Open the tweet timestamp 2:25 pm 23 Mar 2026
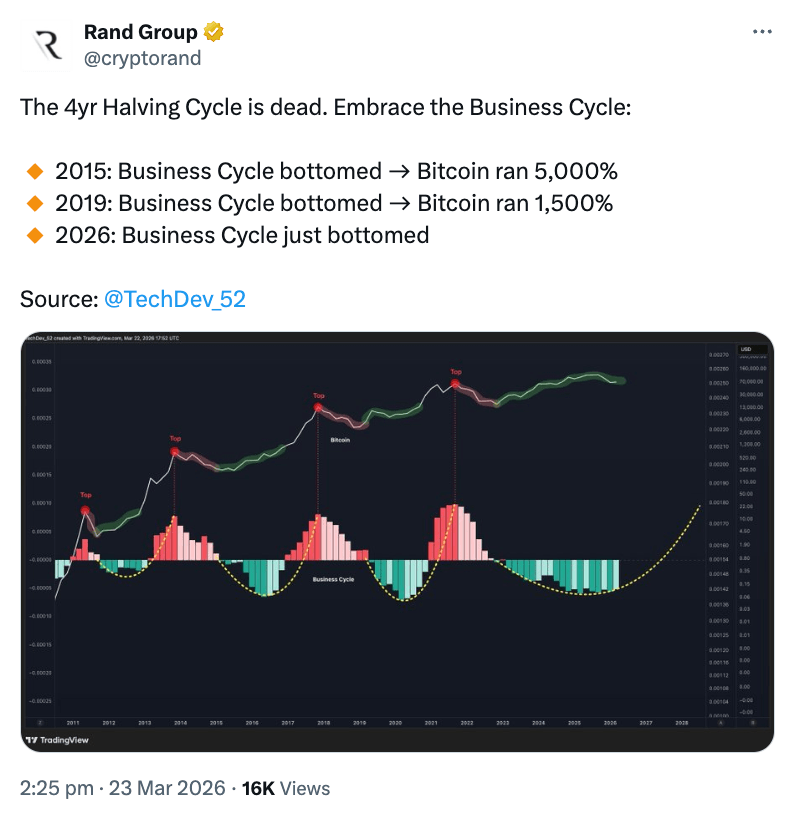The image size is (796, 822). coord(123,788)
